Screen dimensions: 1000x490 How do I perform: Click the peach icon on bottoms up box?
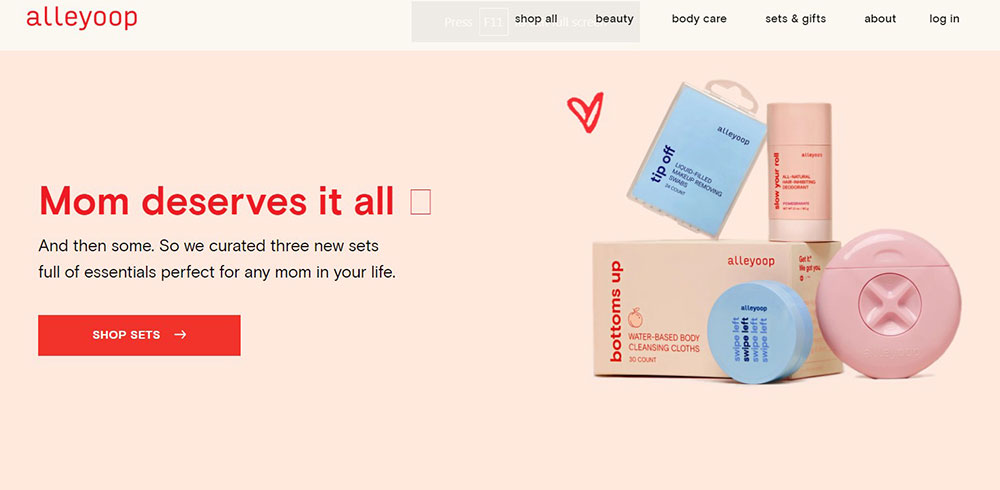pos(635,316)
